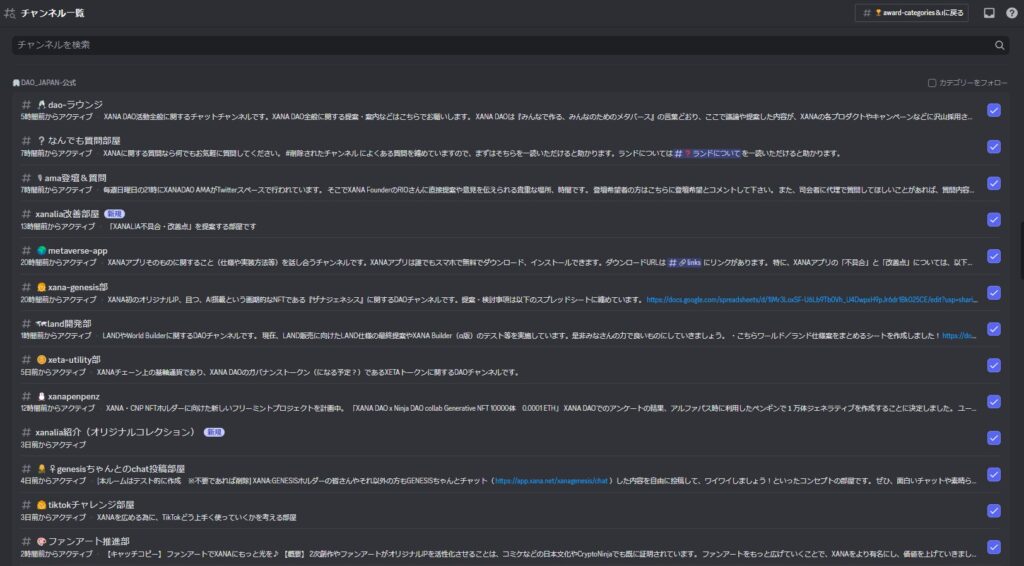Toggle the xeta-utility部 channel checkbox
The width and height of the screenshot is (1024, 566).
click(x=993, y=365)
